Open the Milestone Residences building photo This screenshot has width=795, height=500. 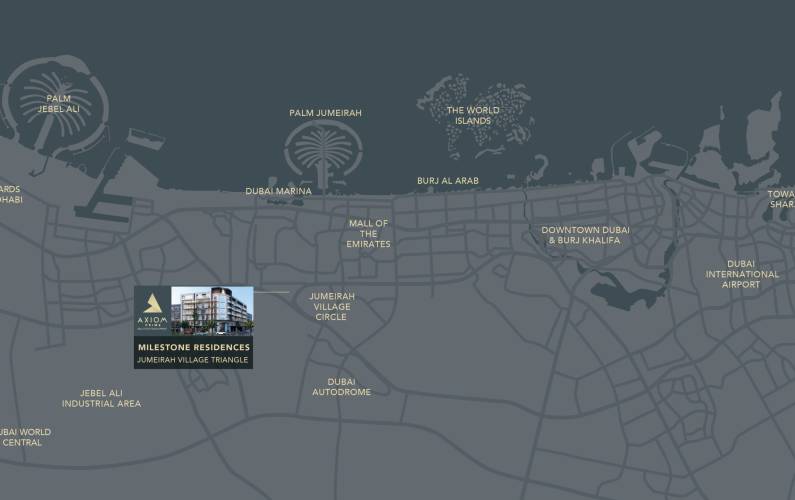(x=212, y=310)
